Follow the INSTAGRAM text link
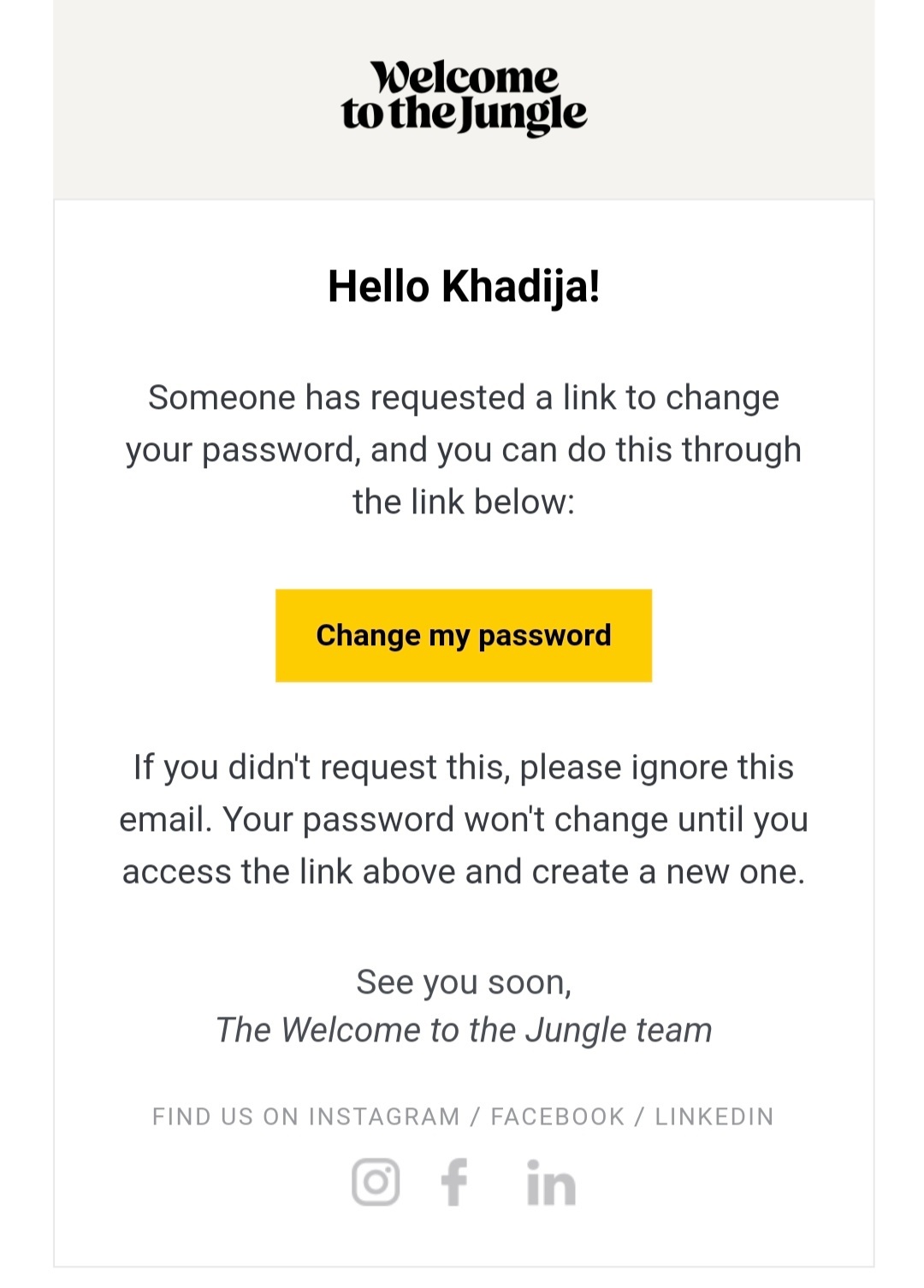The height and width of the screenshot is (1288, 924). pyautogui.click(x=384, y=1117)
